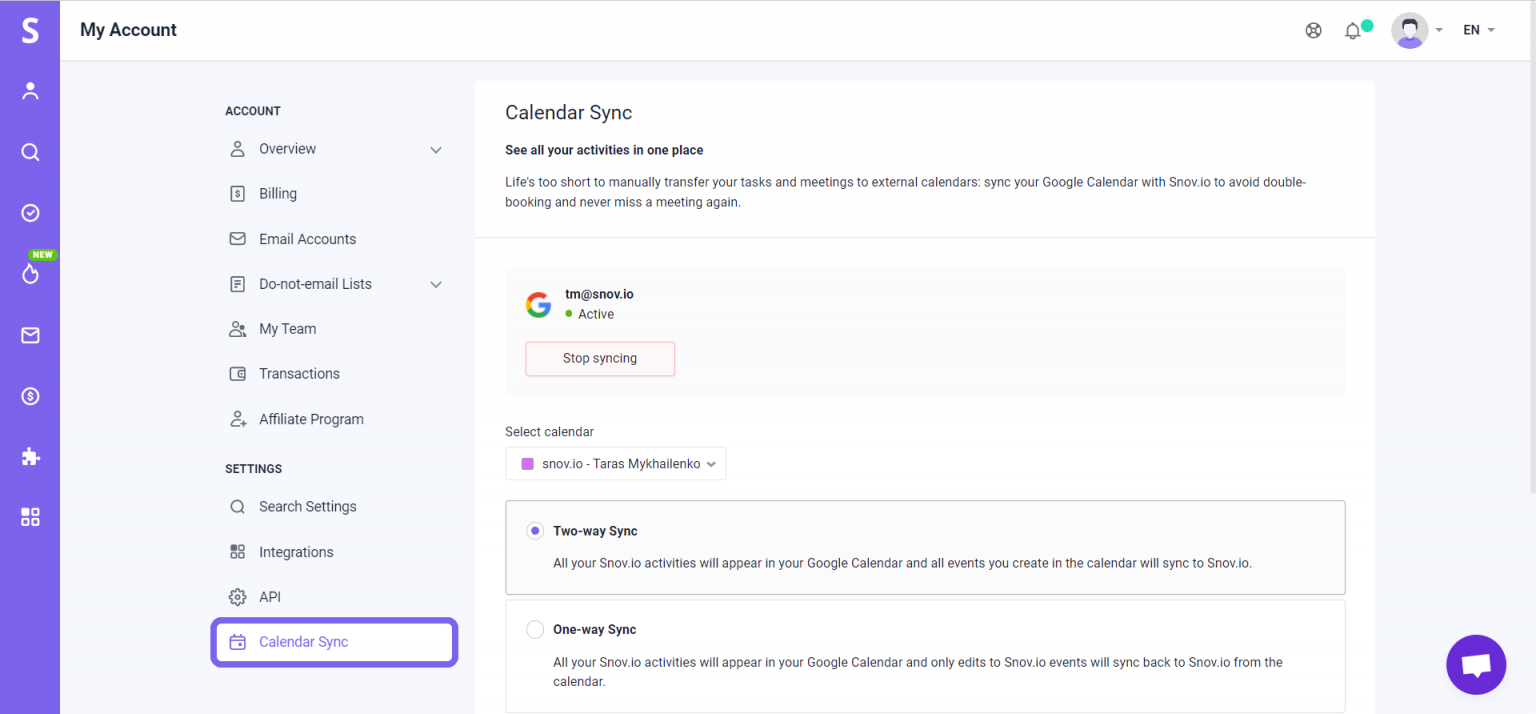Screen dimensions: 1536x714
Task: Open the Select calendar dropdown
Action: point(616,464)
